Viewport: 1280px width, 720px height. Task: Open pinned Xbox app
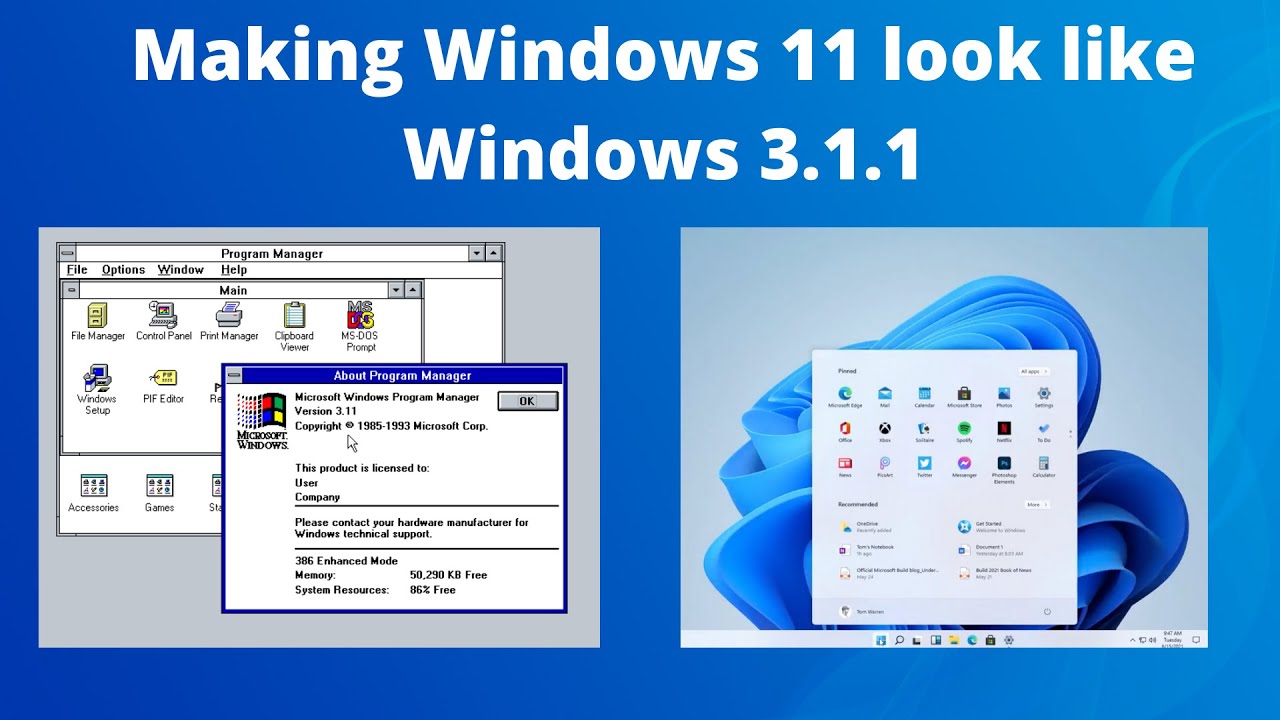[885, 433]
